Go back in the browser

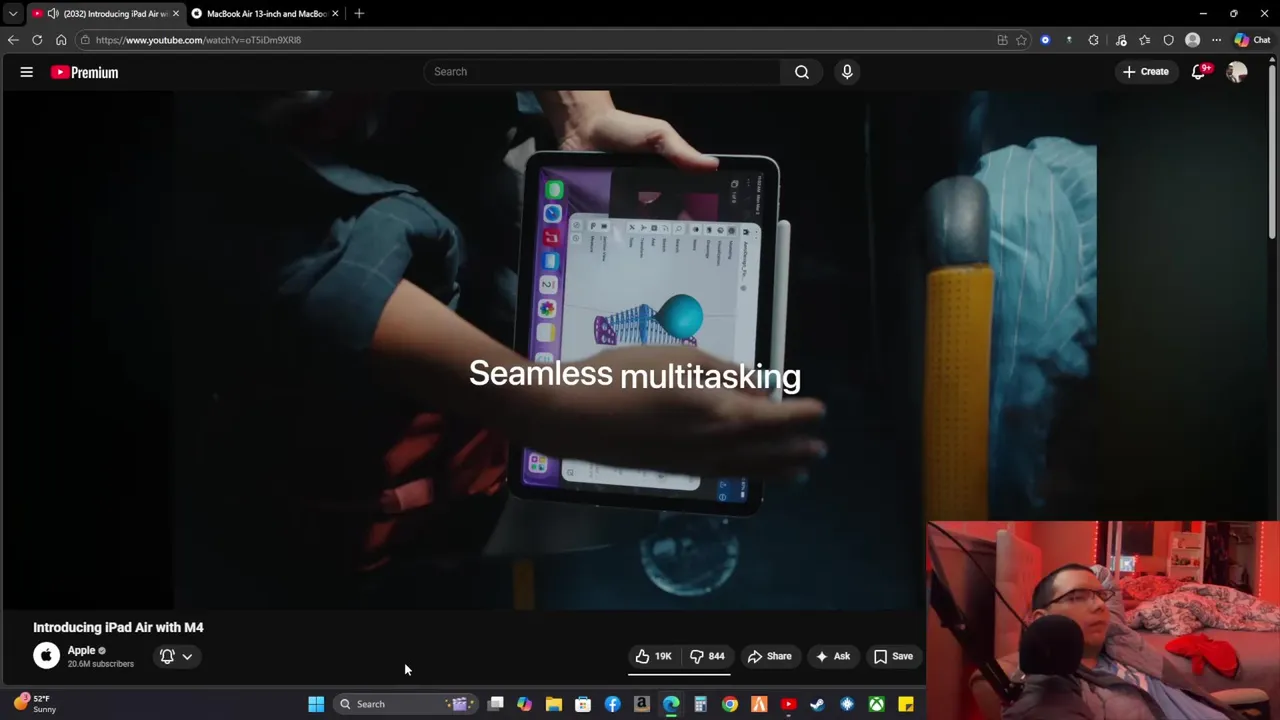(x=13, y=40)
